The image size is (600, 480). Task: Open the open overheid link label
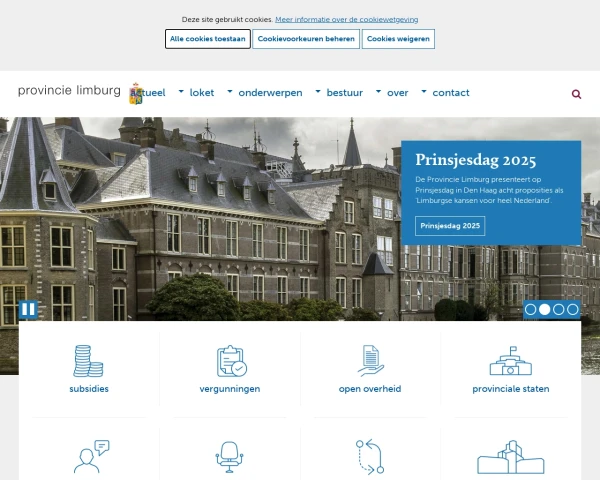[370, 389]
